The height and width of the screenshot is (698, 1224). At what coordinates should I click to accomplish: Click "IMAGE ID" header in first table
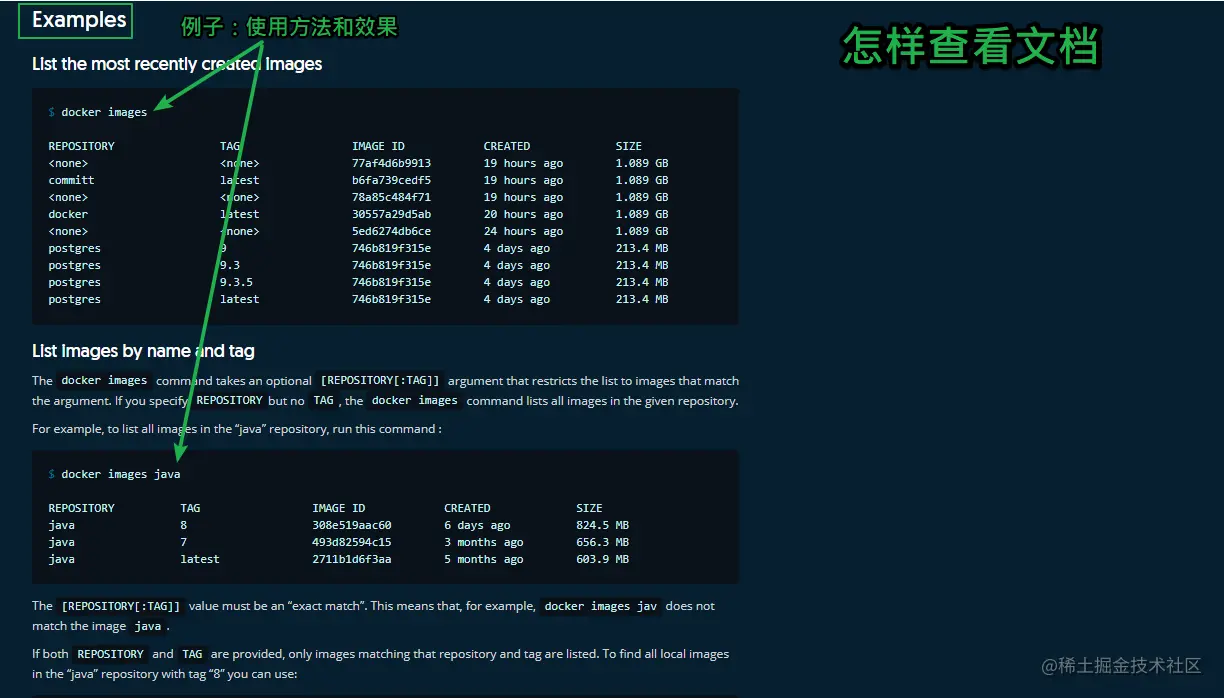pyautogui.click(x=378, y=146)
